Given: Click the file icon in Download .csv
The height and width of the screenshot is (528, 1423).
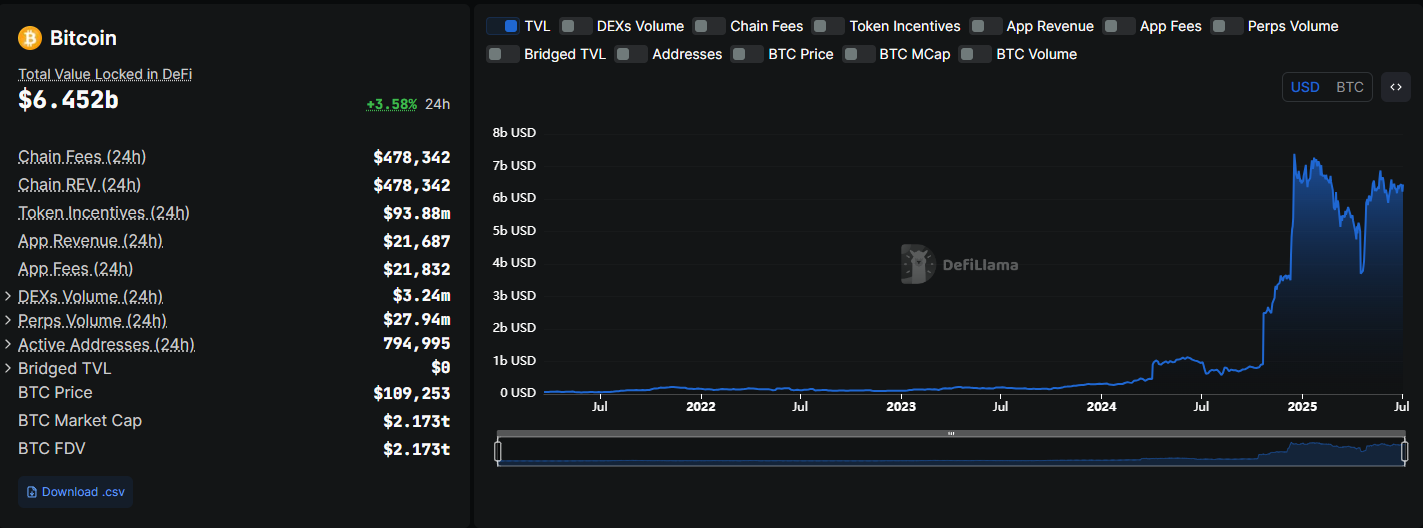Looking at the screenshot, I should tap(32, 492).
